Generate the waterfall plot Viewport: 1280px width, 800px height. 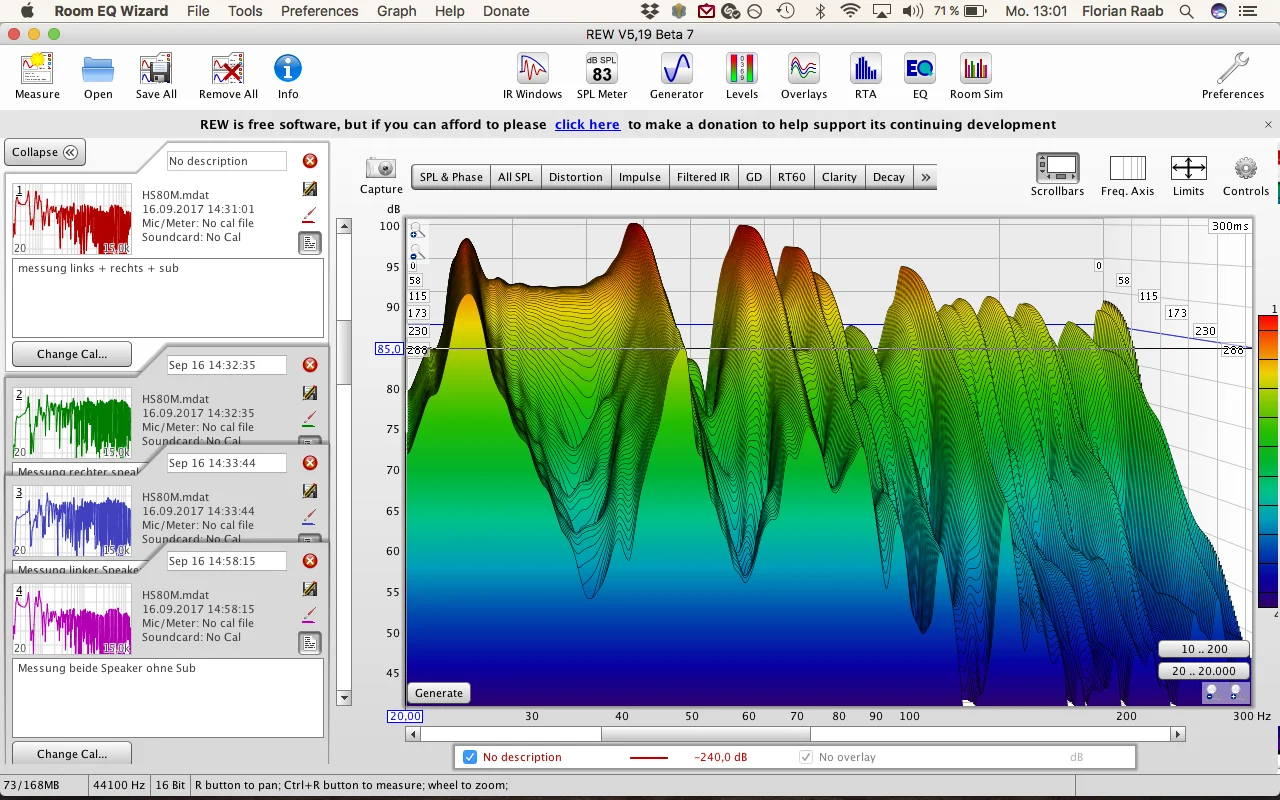point(439,693)
